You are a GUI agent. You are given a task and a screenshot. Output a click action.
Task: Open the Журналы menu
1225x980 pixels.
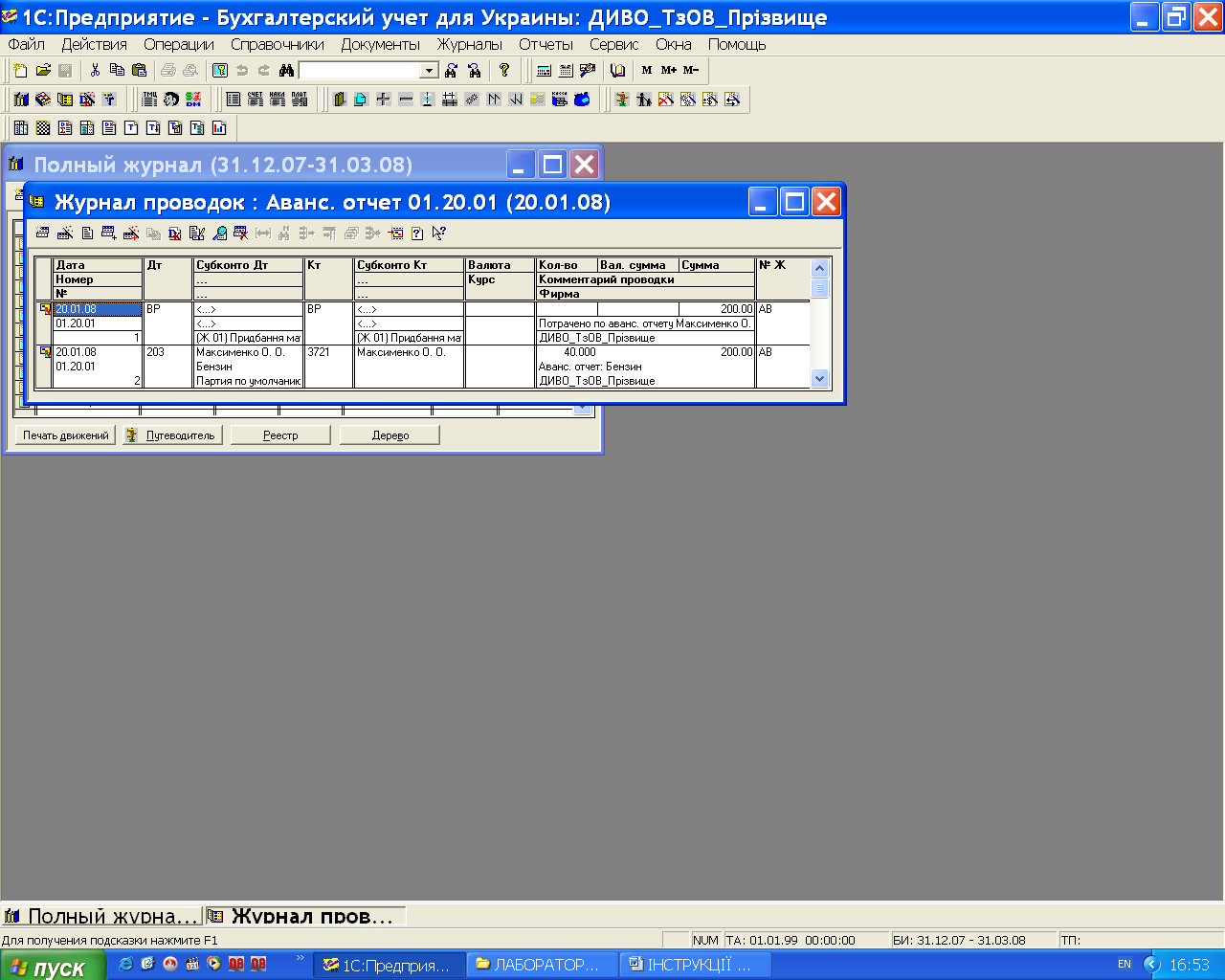tap(470, 44)
